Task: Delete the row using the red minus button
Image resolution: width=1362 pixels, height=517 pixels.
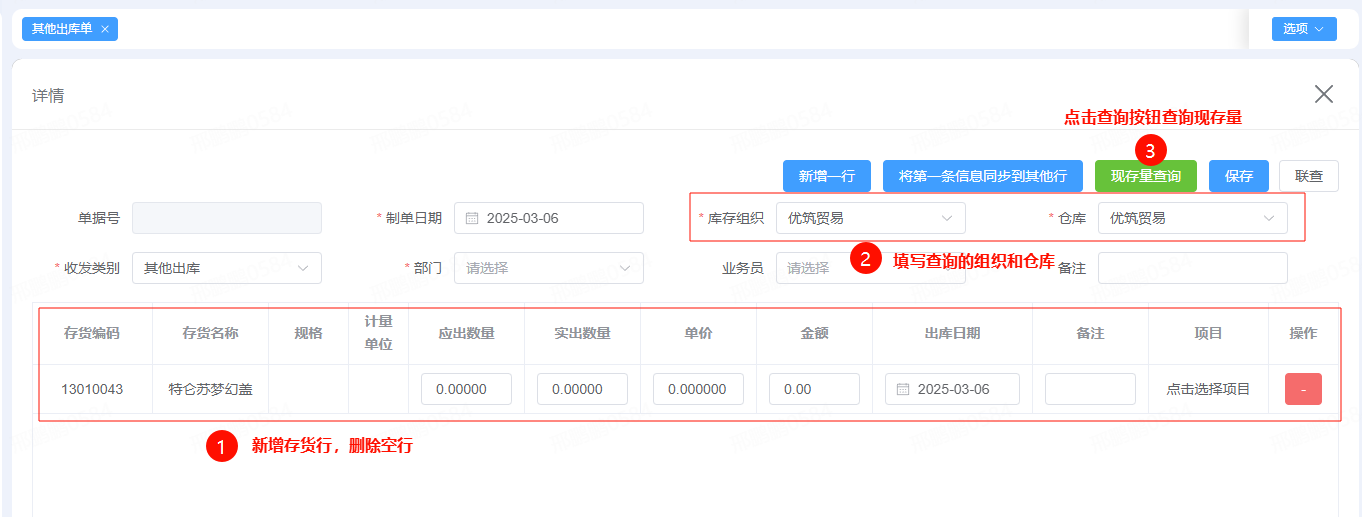Action: (x=1302, y=389)
